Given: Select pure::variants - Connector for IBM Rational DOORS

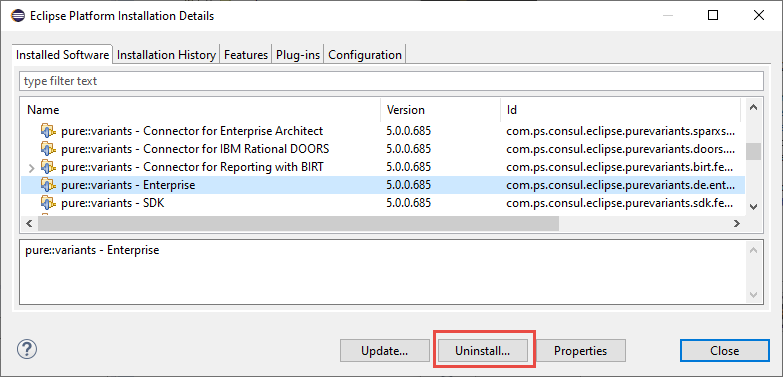Looking at the screenshot, I should point(383,149).
